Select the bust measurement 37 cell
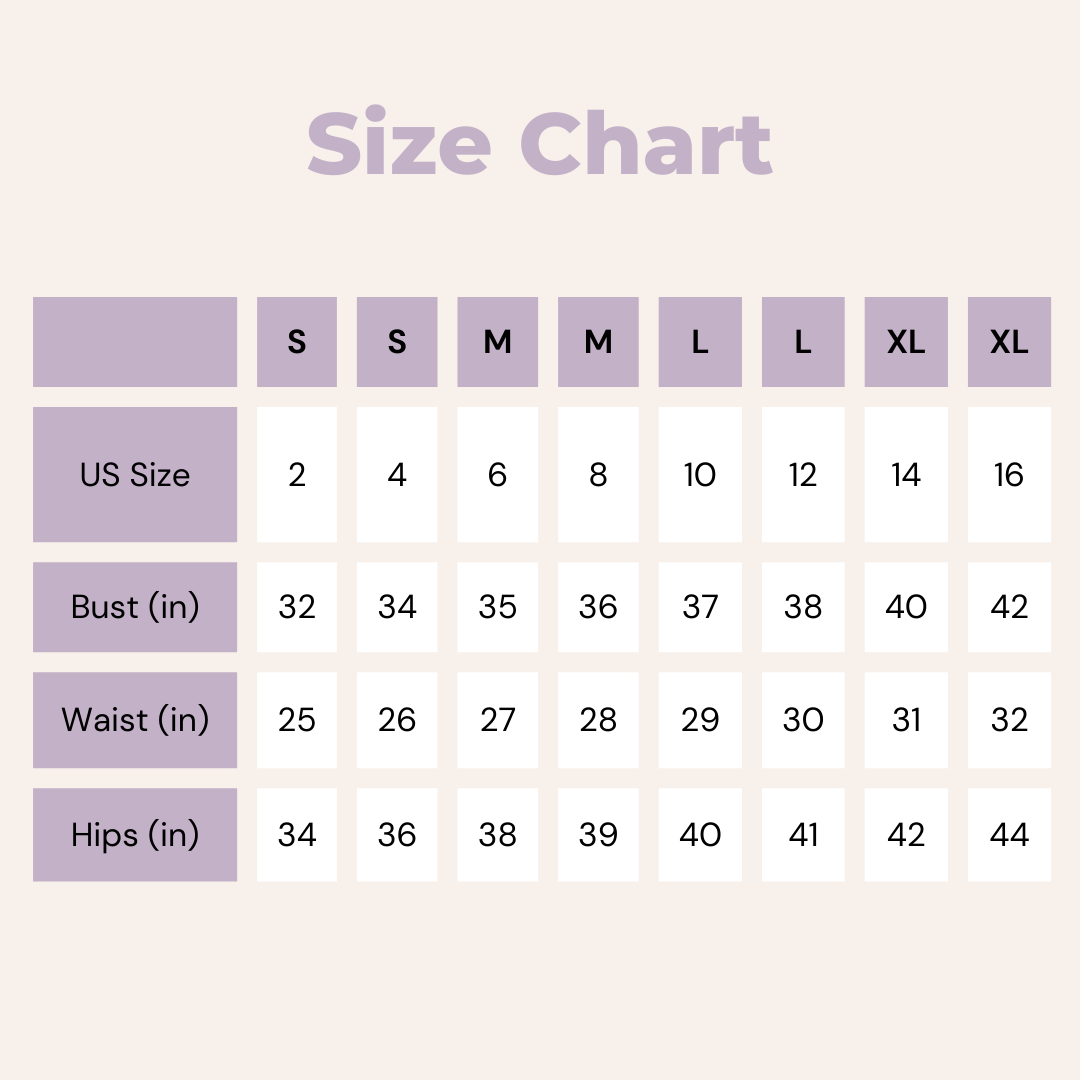The height and width of the screenshot is (1080, 1080). 700,607
